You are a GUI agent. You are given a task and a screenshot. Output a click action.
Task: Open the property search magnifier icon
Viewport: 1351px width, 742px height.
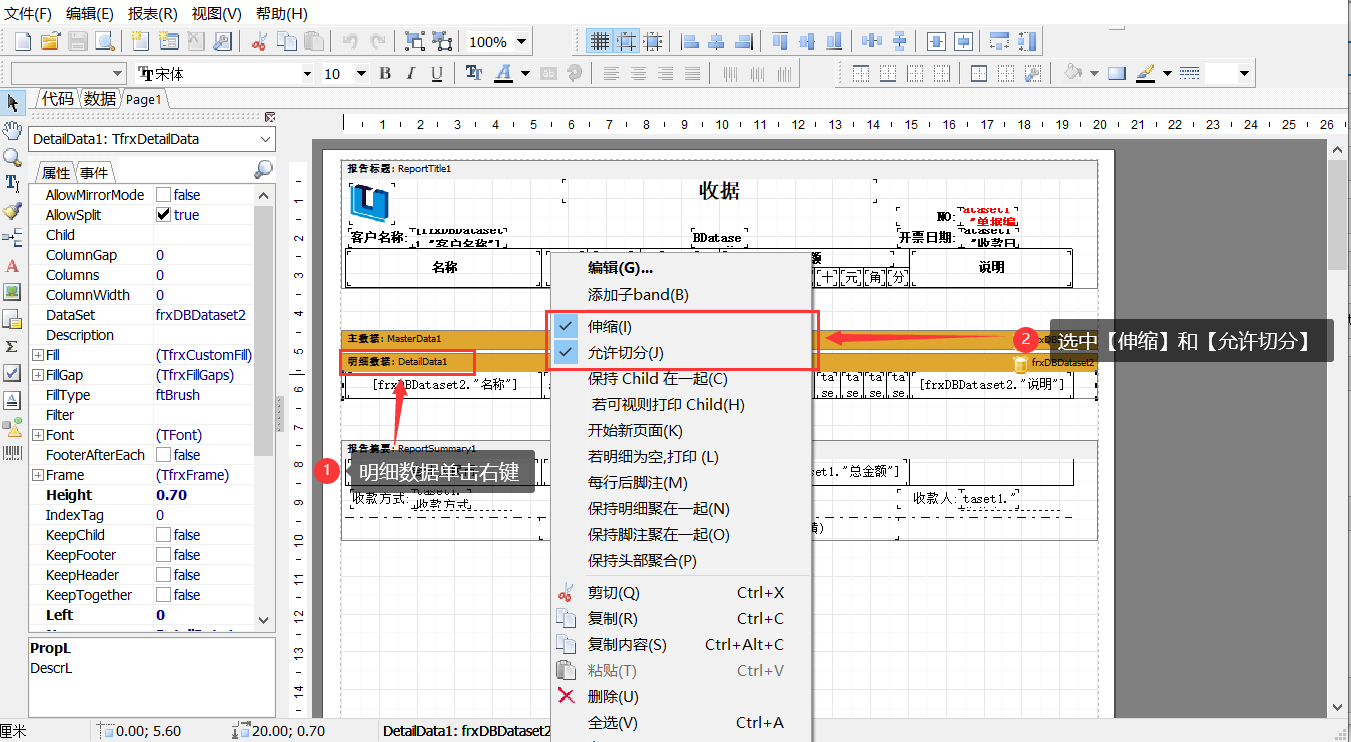(x=263, y=170)
